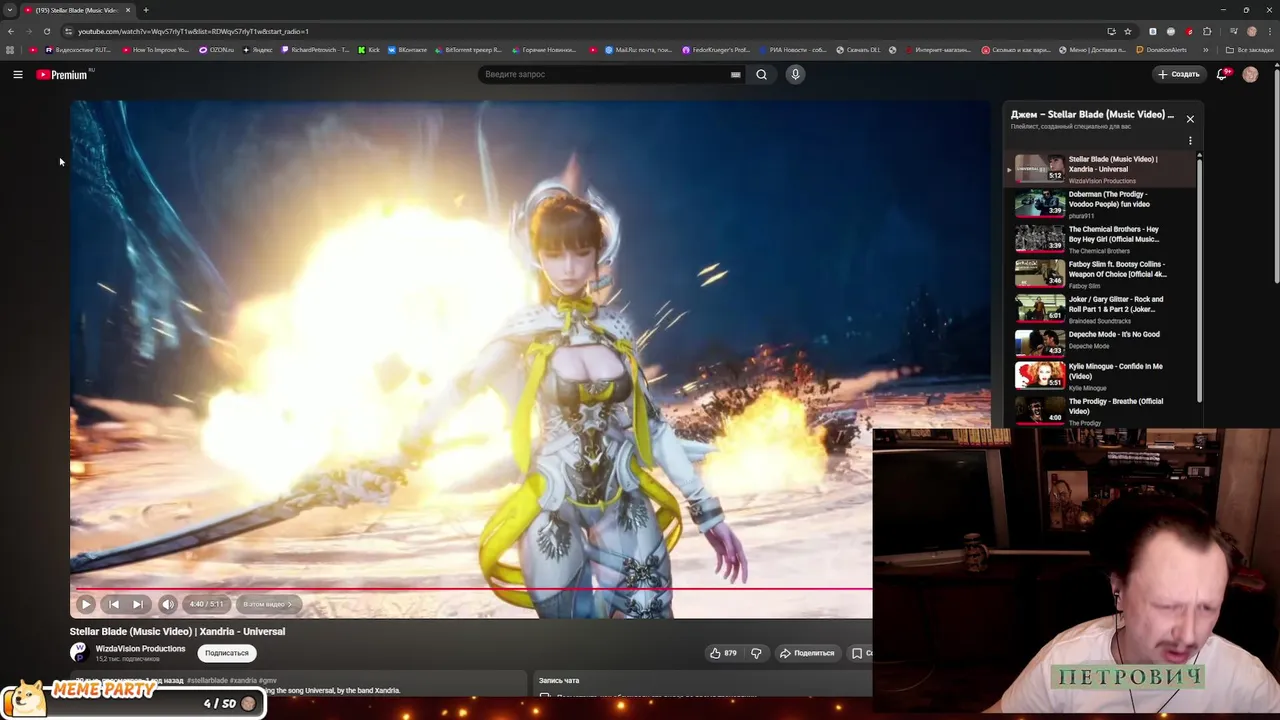Open the account avatar menu
The height and width of the screenshot is (720, 1280).
[x=1250, y=74]
